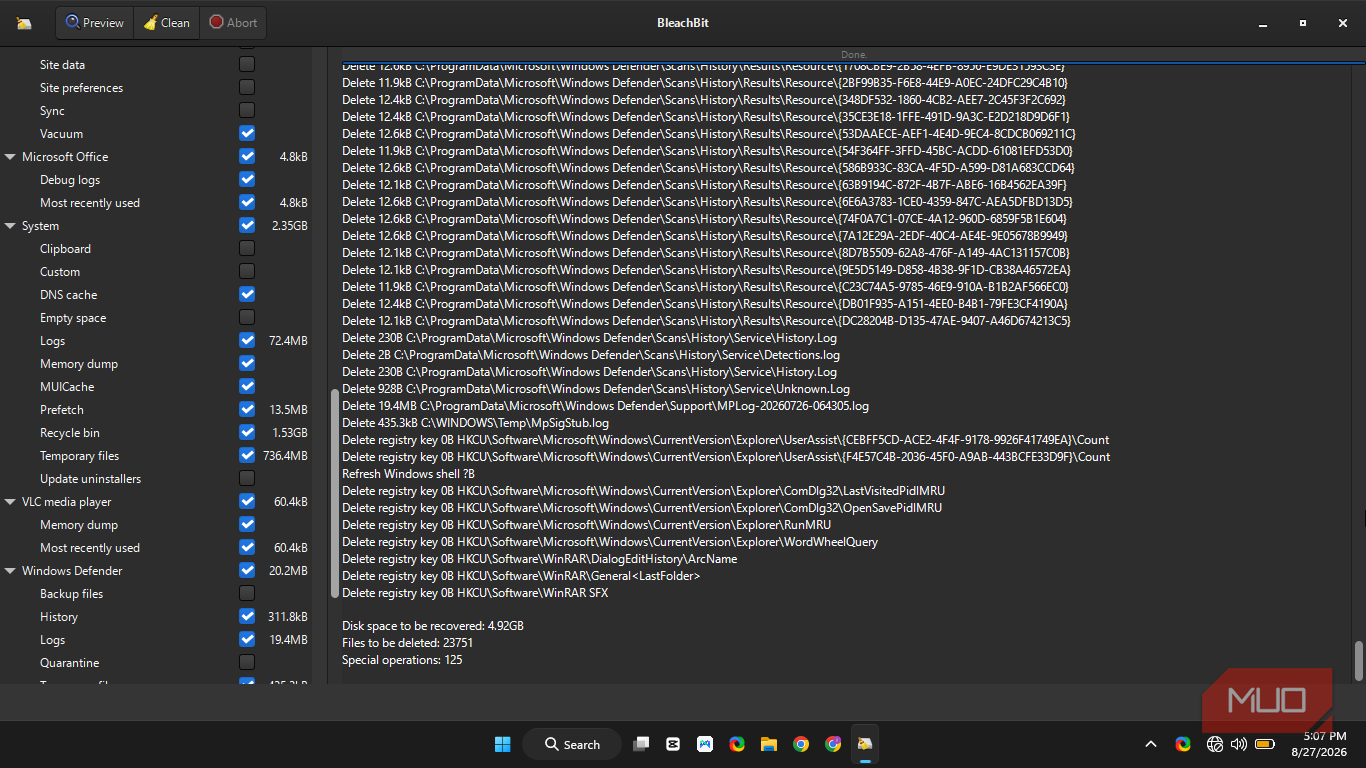Uncheck the VLC media player group checkbox
This screenshot has height=768, width=1366.
[x=247, y=502]
